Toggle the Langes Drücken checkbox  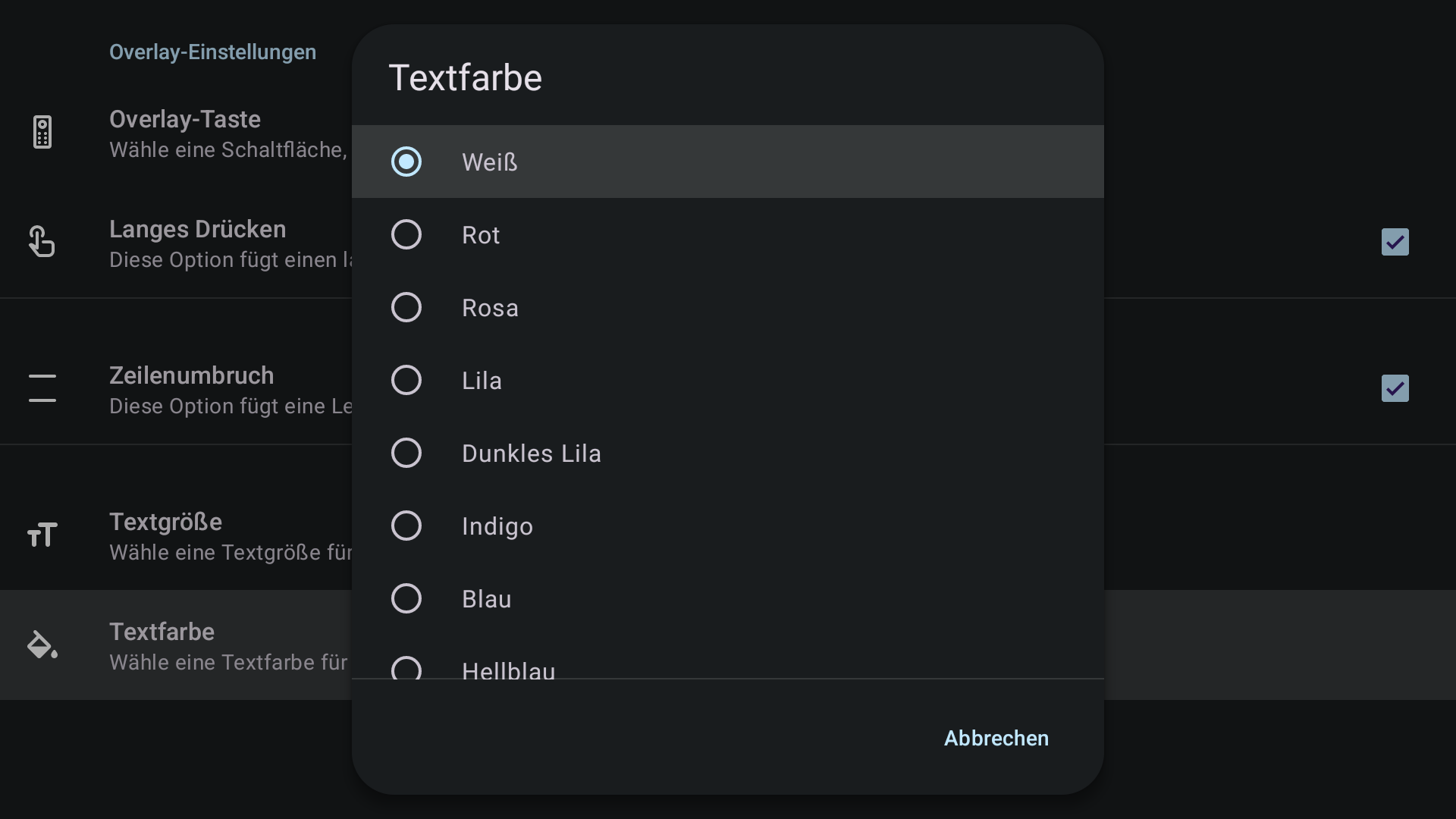(1395, 242)
